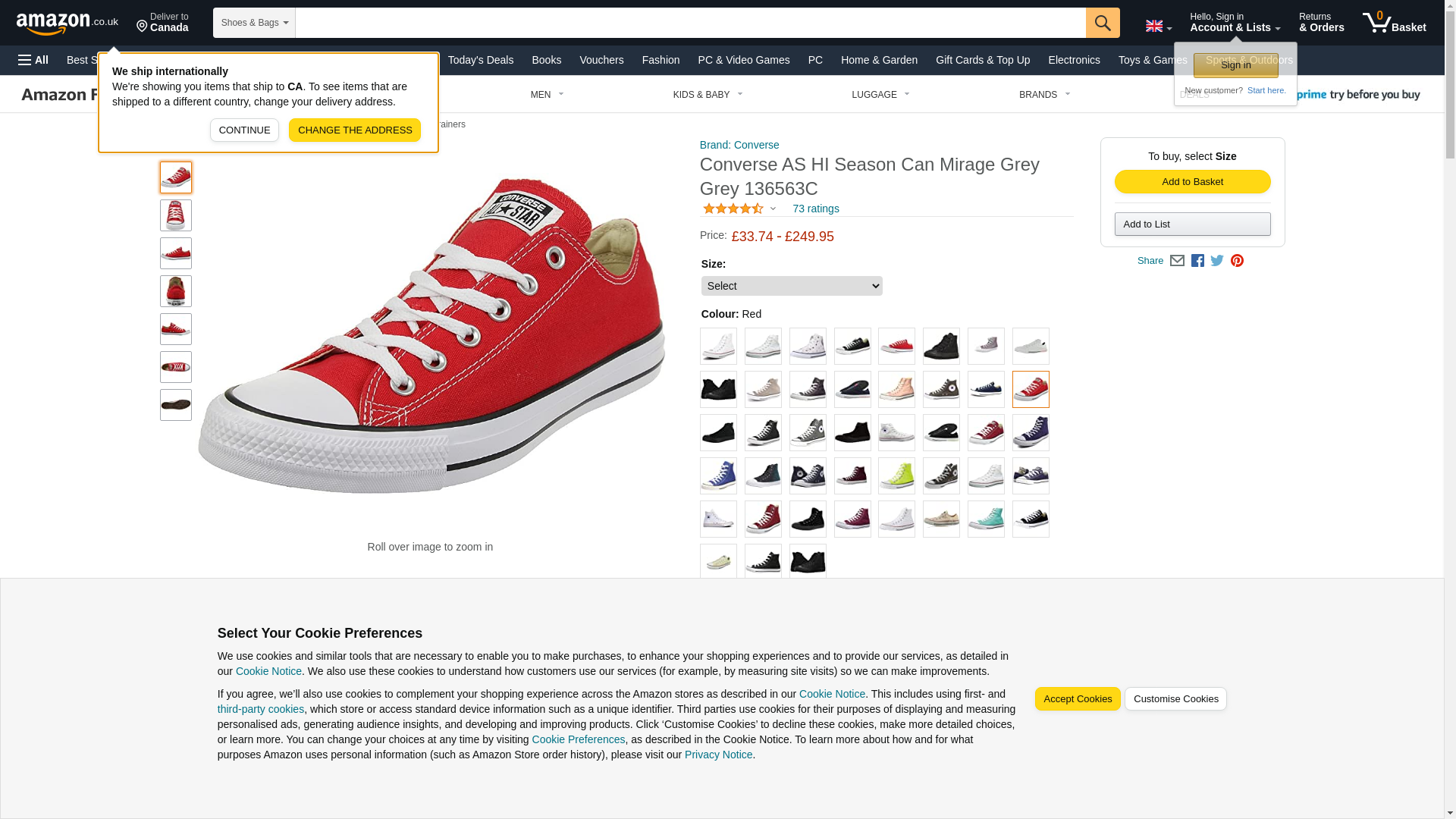Share product on Pinterest

[1237, 261]
